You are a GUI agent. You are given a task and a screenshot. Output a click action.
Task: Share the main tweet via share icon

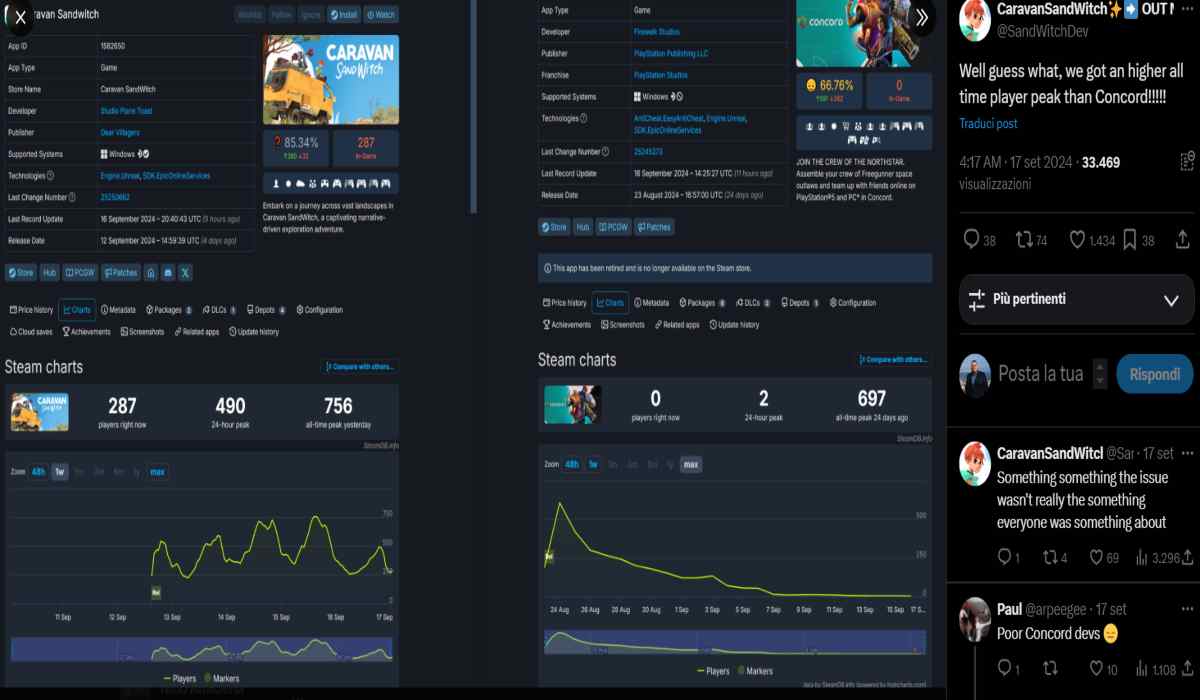pos(1183,240)
